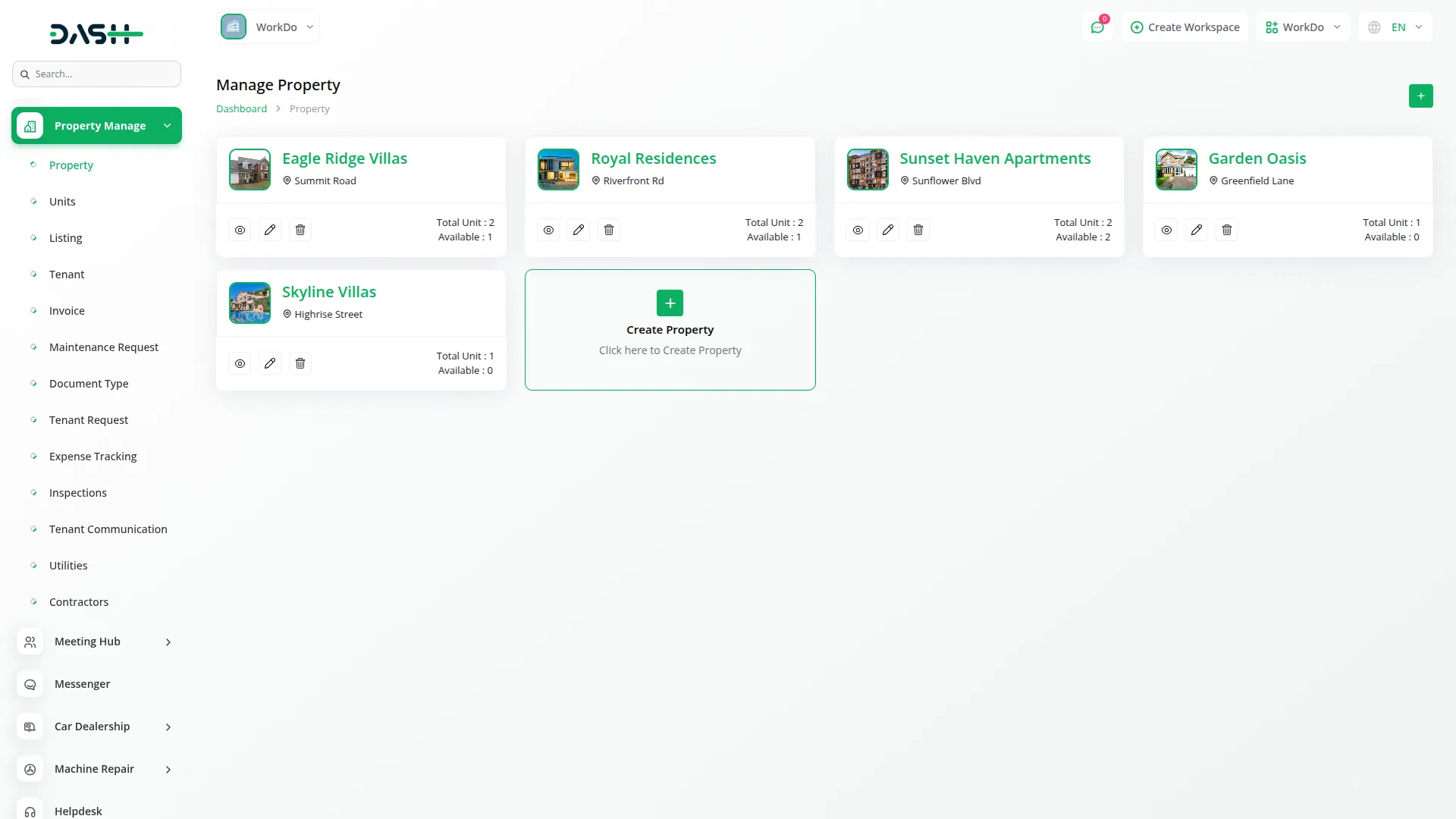Screen dimensions: 1456x819
Task: Click the Dashboard breadcrumb link
Action: click(241, 109)
